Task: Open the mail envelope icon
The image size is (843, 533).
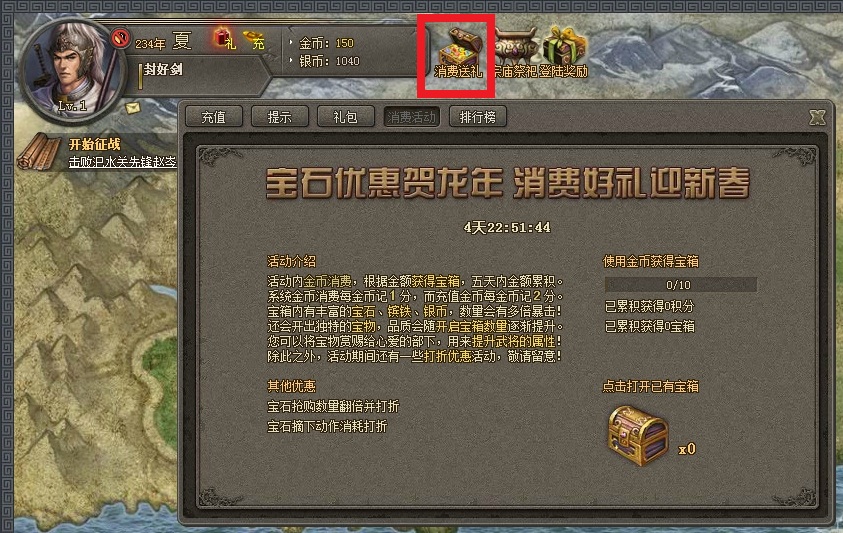Action: [132, 108]
